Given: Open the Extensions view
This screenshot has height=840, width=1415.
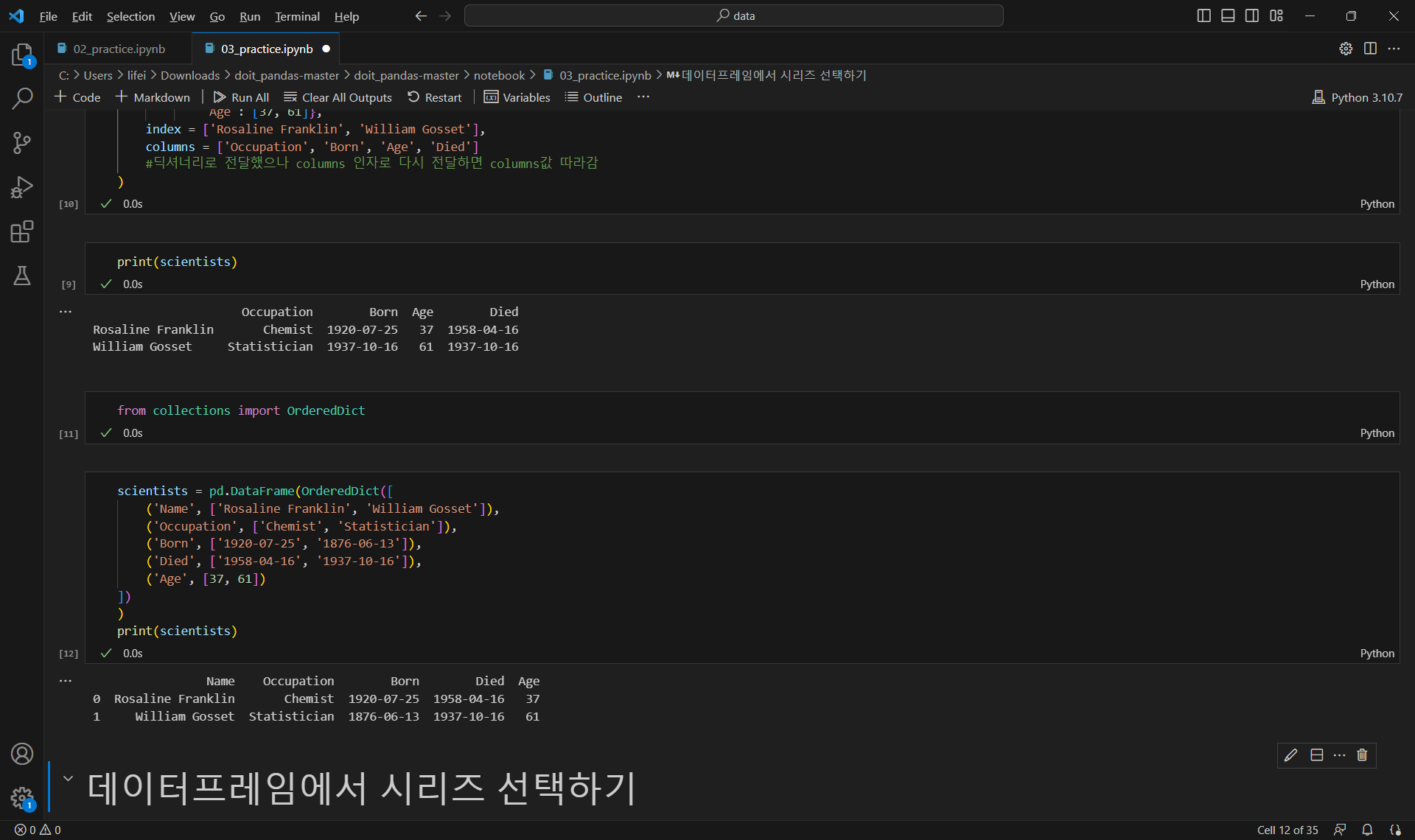Looking at the screenshot, I should coord(22,232).
